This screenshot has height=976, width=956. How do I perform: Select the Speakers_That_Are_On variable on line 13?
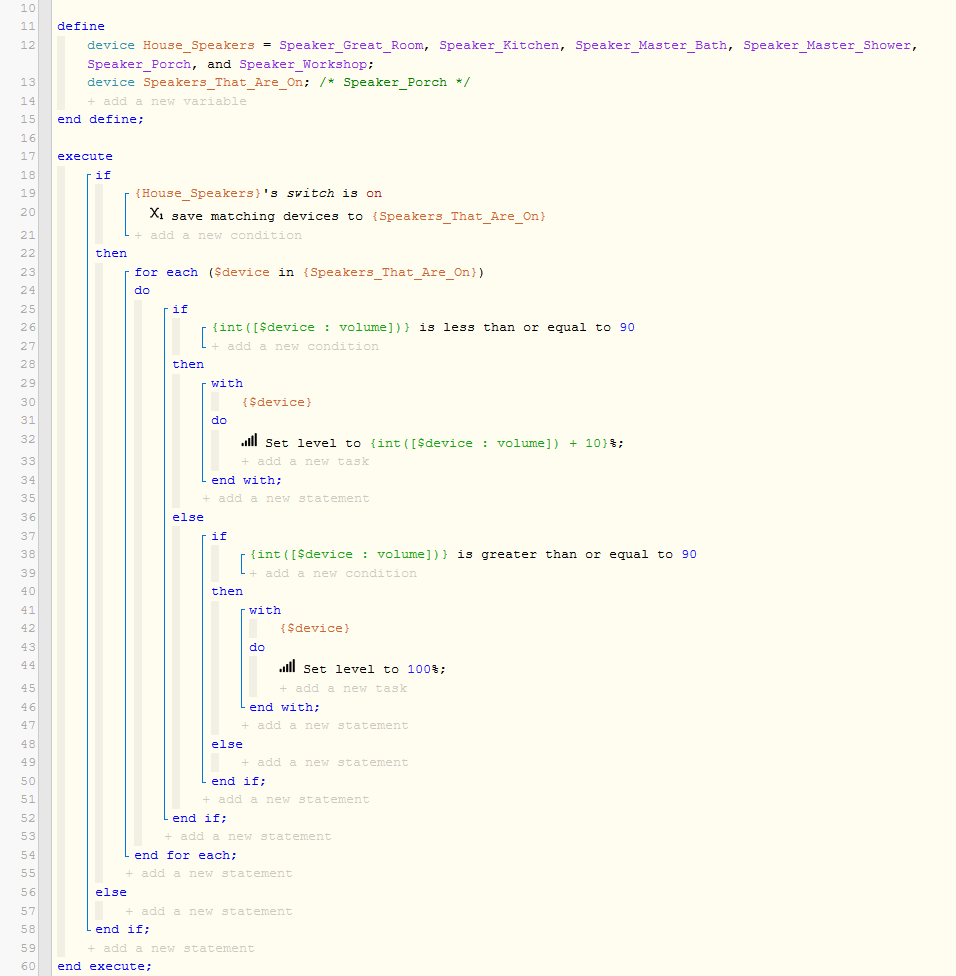pos(223,82)
